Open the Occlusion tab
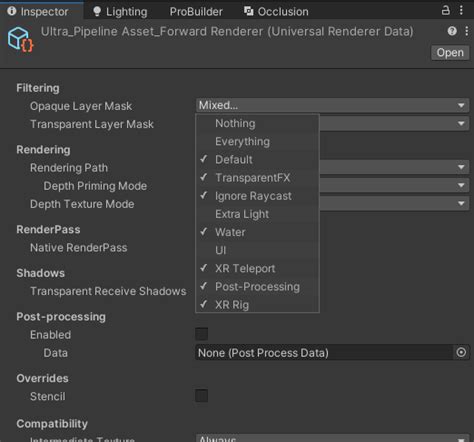The width and height of the screenshot is (474, 442). pyautogui.click(x=276, y=12)
